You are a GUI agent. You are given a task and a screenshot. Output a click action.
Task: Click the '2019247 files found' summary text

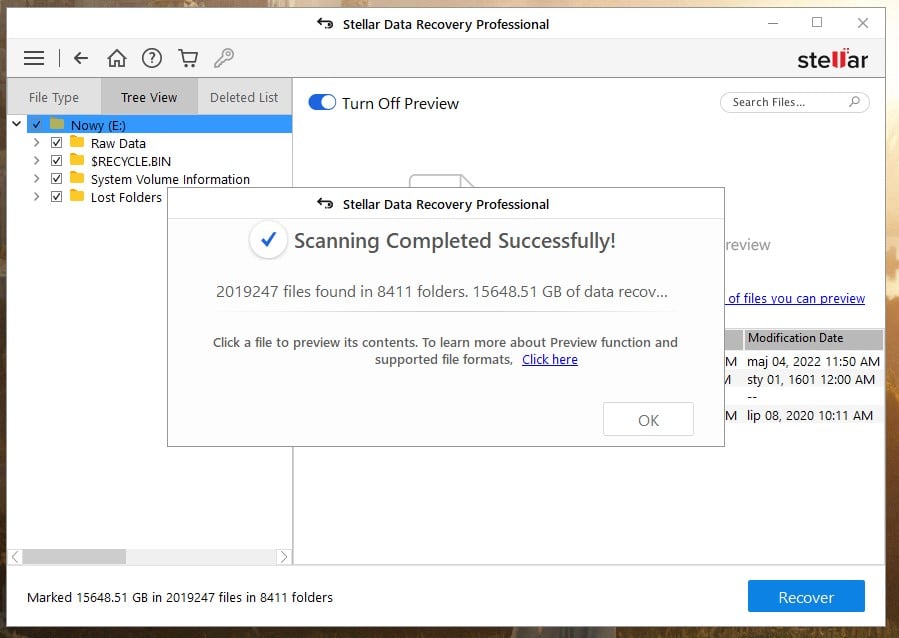click(441, 292)
